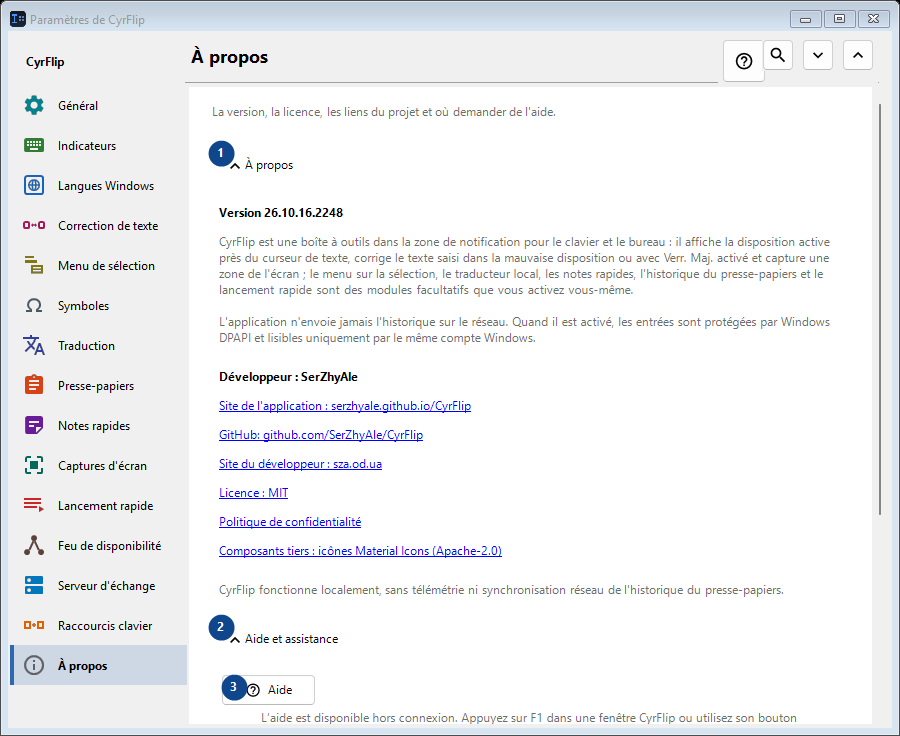Viewport: 900px width, 736px height.
Task: Click the Serveur d'échange server icon
Action: (x=34, y=586)
